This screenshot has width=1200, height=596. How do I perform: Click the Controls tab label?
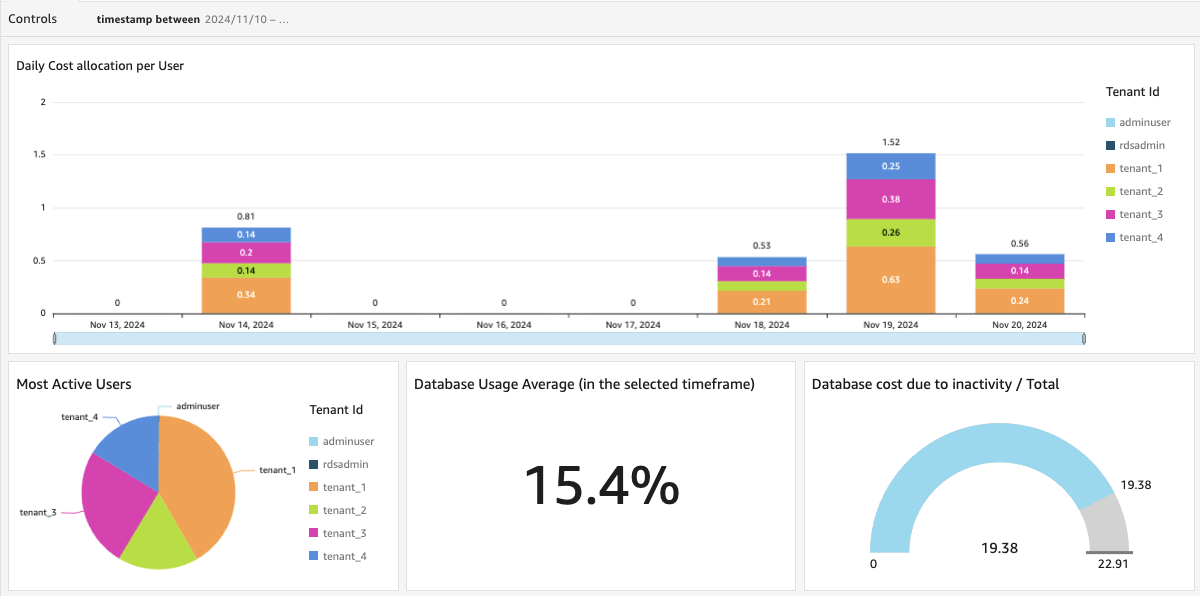coord(32,18)
